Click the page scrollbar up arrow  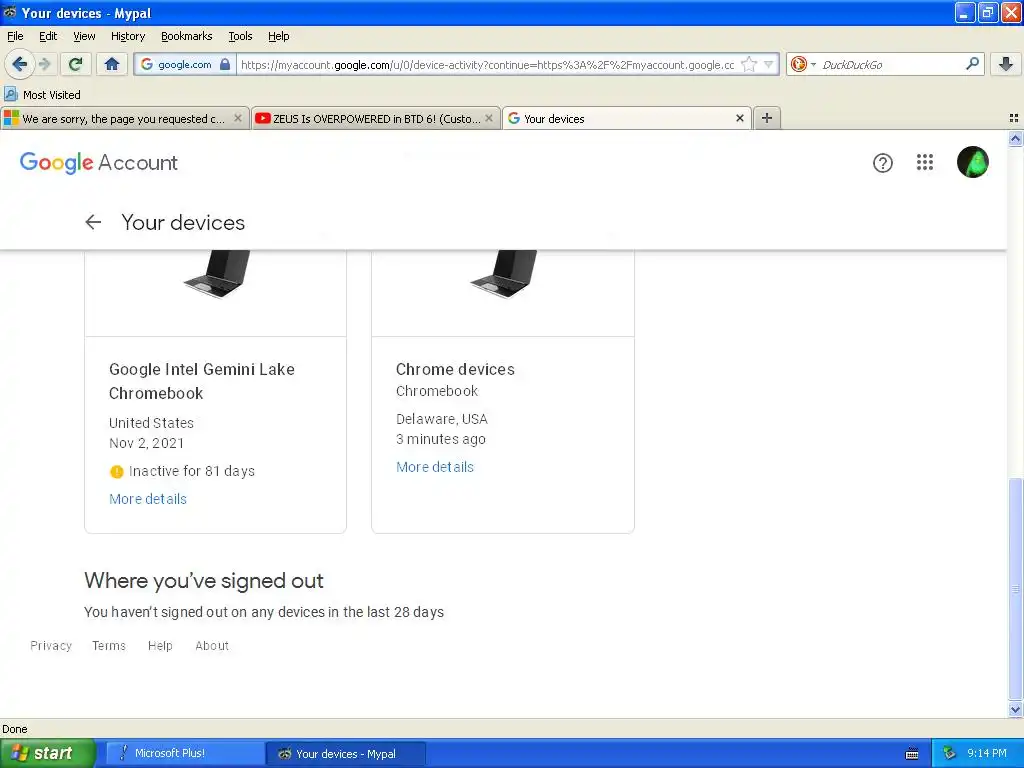(1015, 138)
